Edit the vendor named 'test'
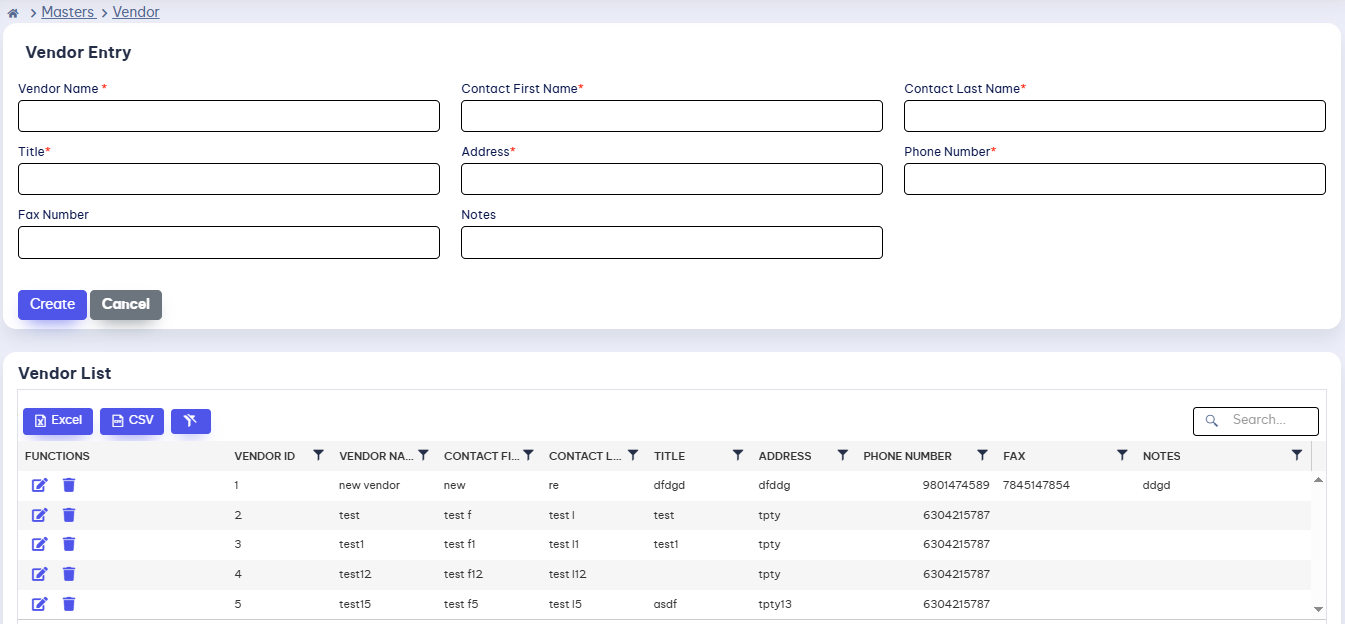1345x624 pixels. (40, 515)
